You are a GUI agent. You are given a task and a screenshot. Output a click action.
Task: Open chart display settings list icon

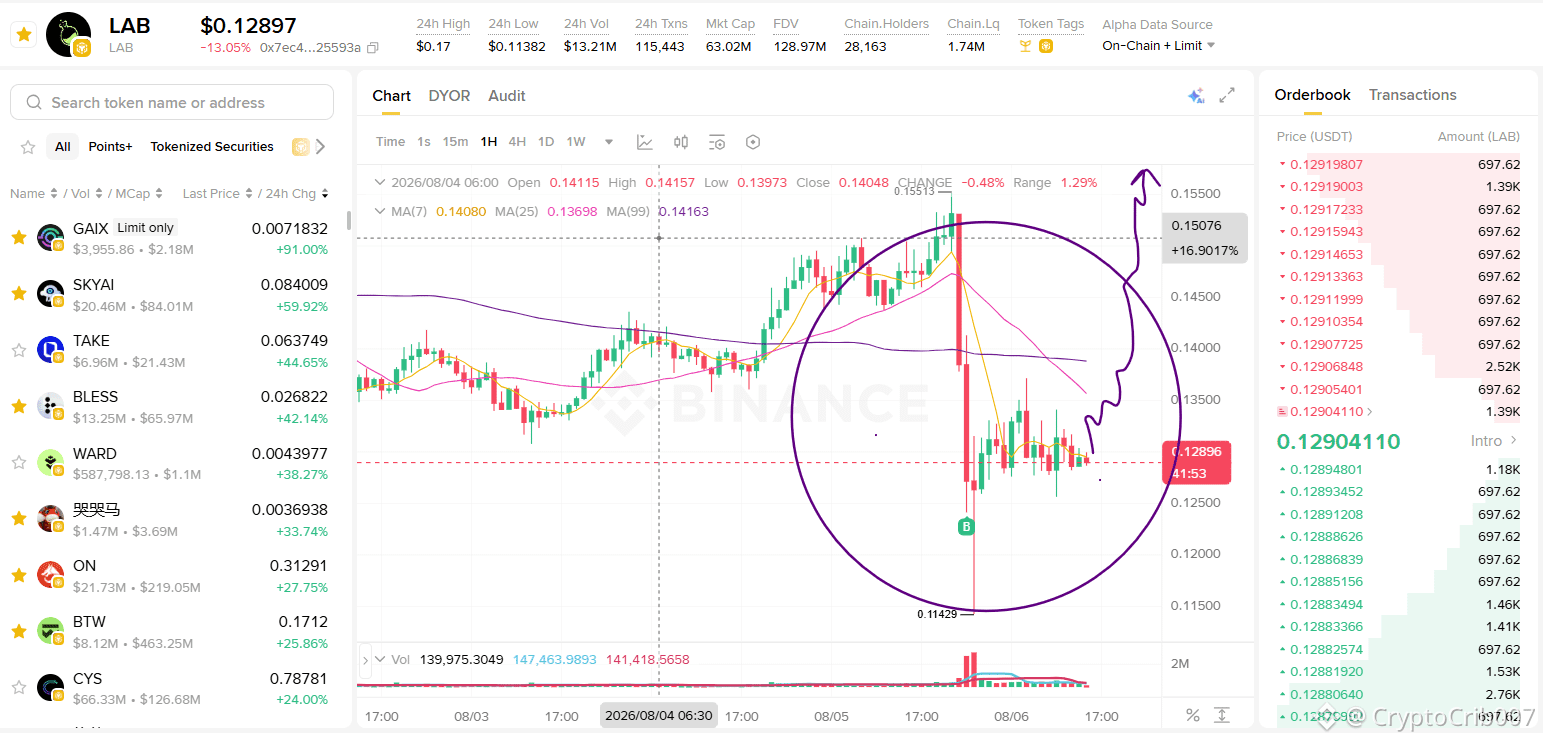pos(717,142)
